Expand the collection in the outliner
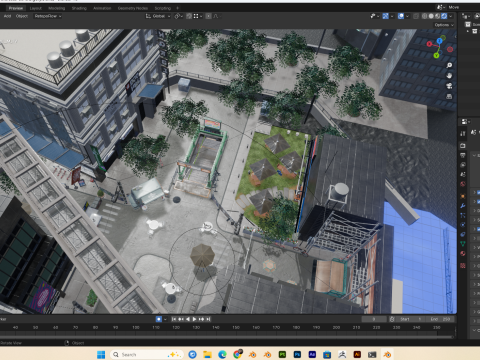Screen dimensions: 480x360 pyautogui.click(x=468, y=31)
